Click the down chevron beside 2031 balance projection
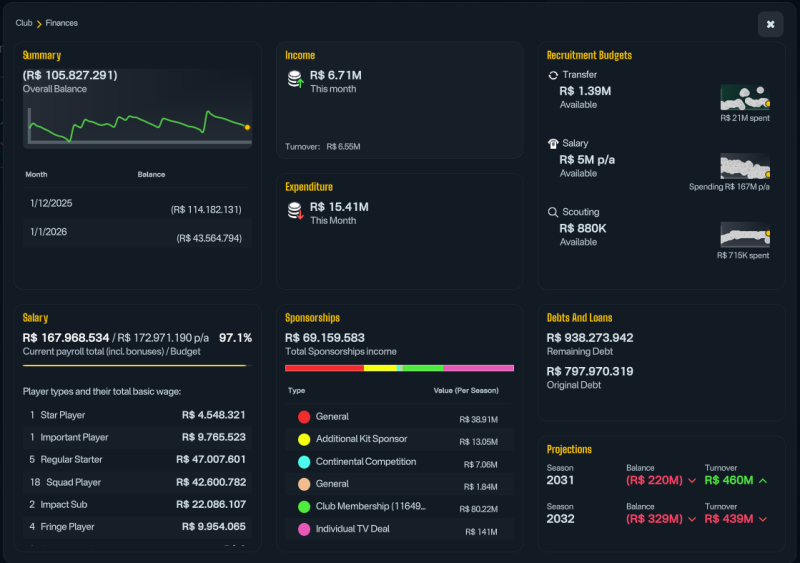The image size is (800, 563). [692, 481]
